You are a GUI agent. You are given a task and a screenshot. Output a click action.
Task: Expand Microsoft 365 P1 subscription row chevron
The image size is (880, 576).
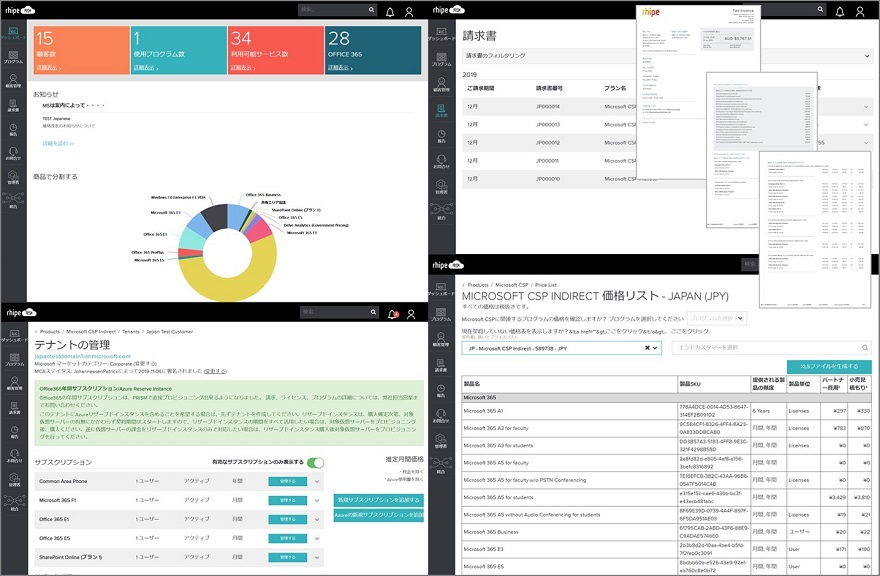tap(317, 501)
